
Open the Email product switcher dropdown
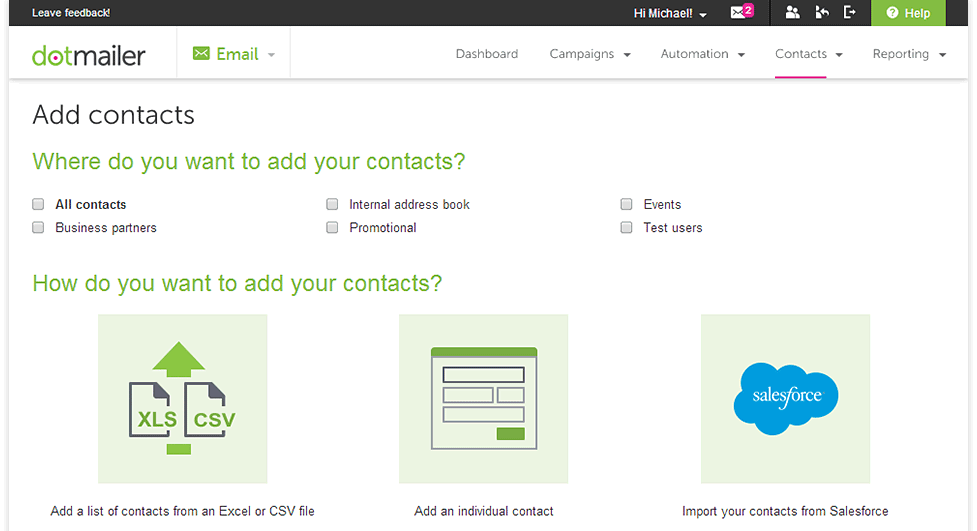pyautogui.click(x=234, y=54)
